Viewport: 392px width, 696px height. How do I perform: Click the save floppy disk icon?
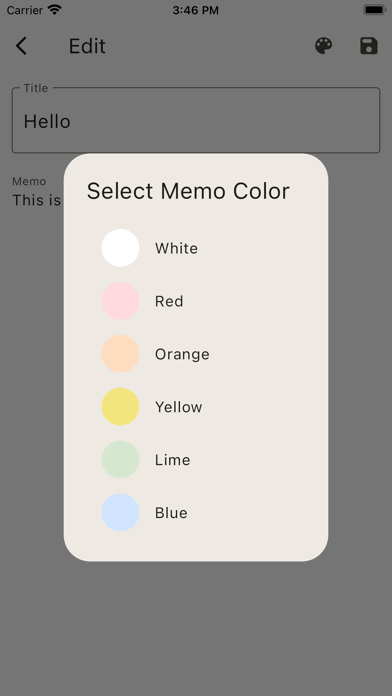[369, 46]
